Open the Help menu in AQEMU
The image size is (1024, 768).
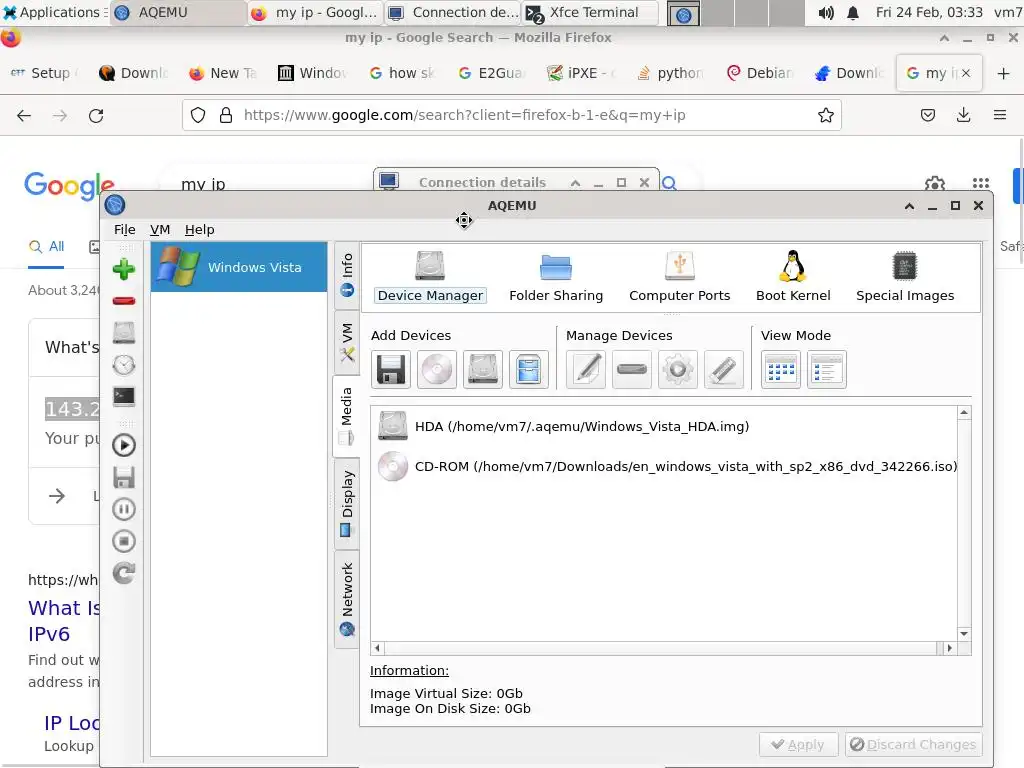click(x=199, y=230)
